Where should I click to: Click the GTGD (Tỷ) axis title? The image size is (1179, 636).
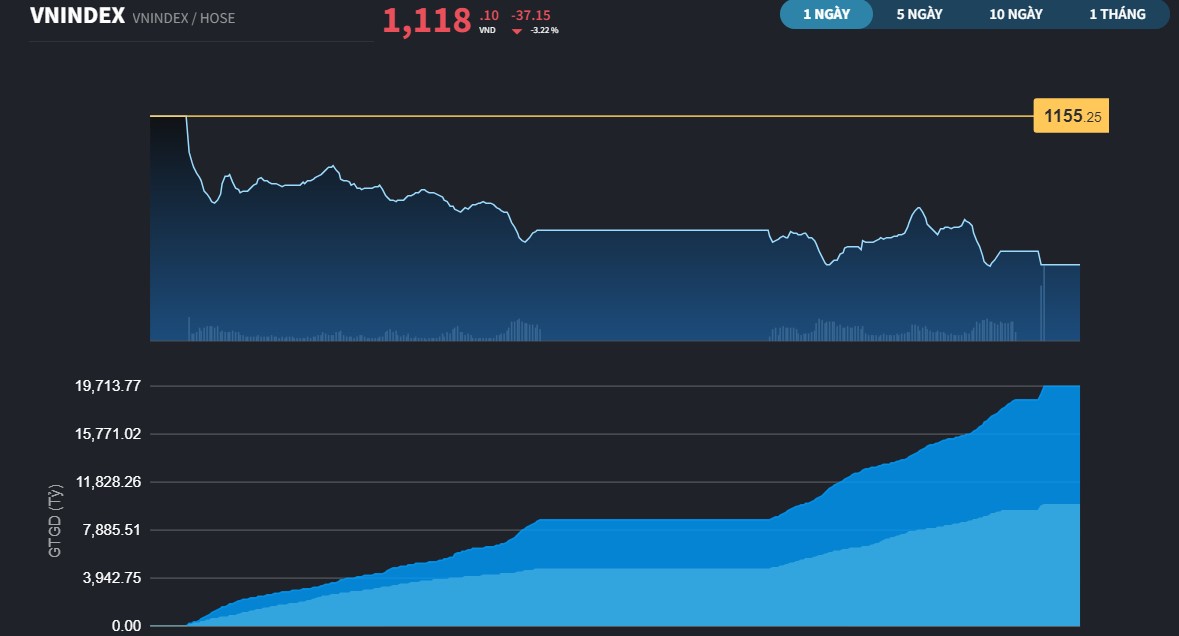point(55,521)
